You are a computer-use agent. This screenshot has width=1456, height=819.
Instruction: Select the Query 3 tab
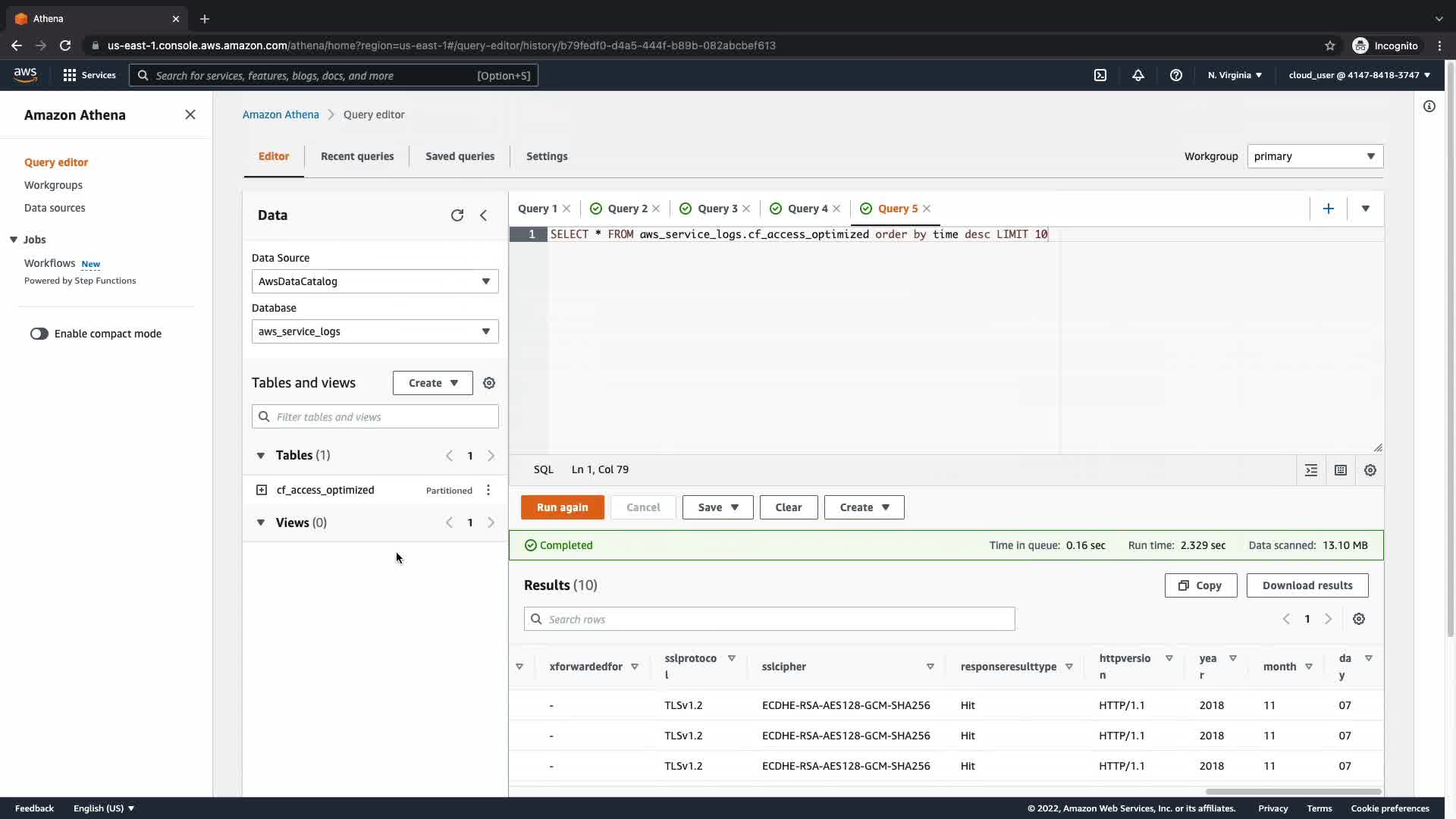coord(717,209)
